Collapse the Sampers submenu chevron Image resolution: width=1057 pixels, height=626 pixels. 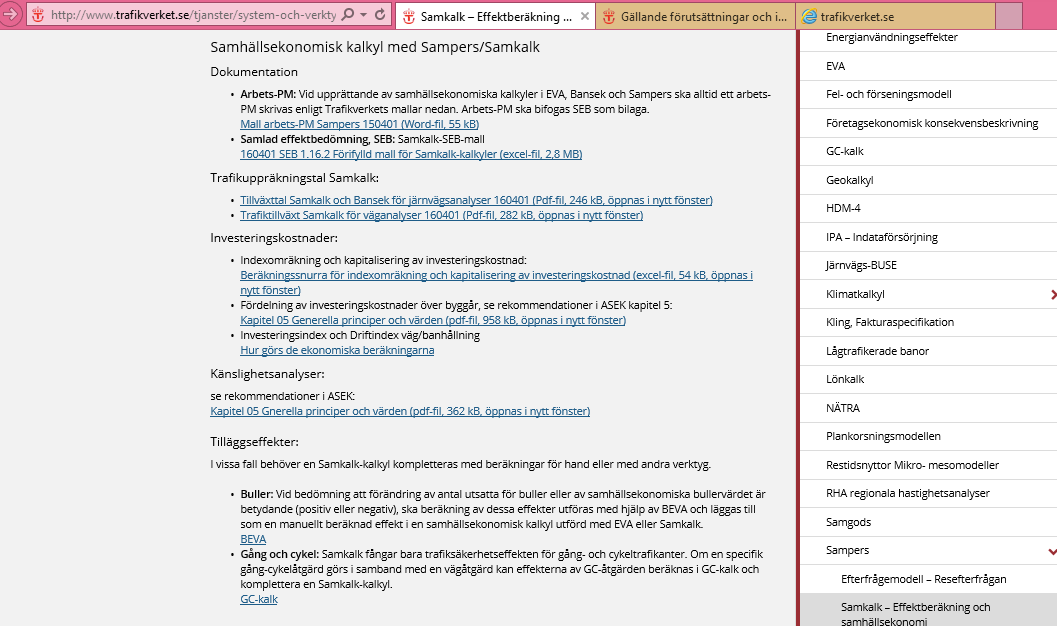tap(1052, 551)
